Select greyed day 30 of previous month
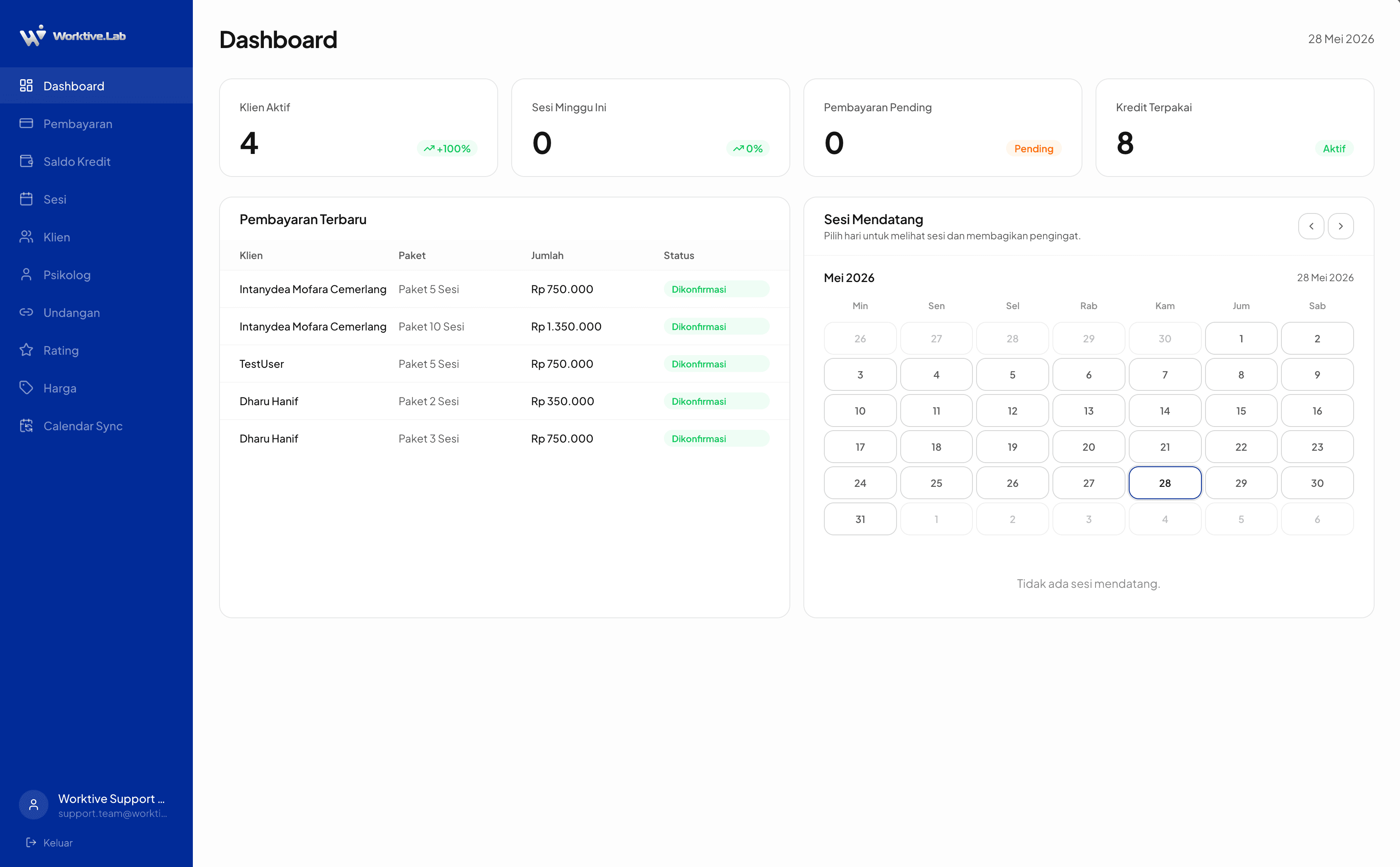The height and width of the screenshot is (867, 1400). [x=1164, y=338]
